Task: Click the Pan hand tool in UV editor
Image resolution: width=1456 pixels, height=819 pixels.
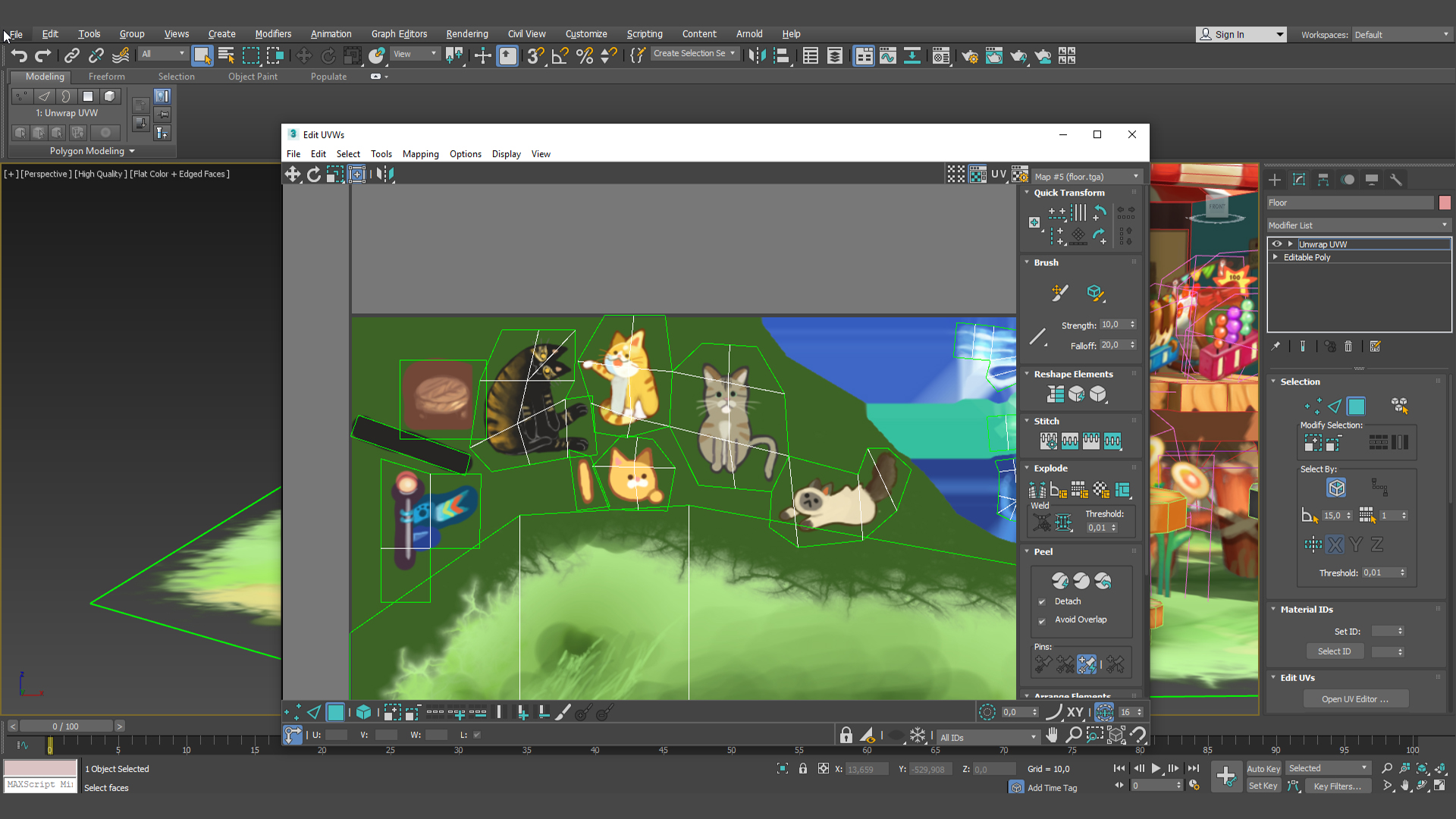Action: 1052,735
